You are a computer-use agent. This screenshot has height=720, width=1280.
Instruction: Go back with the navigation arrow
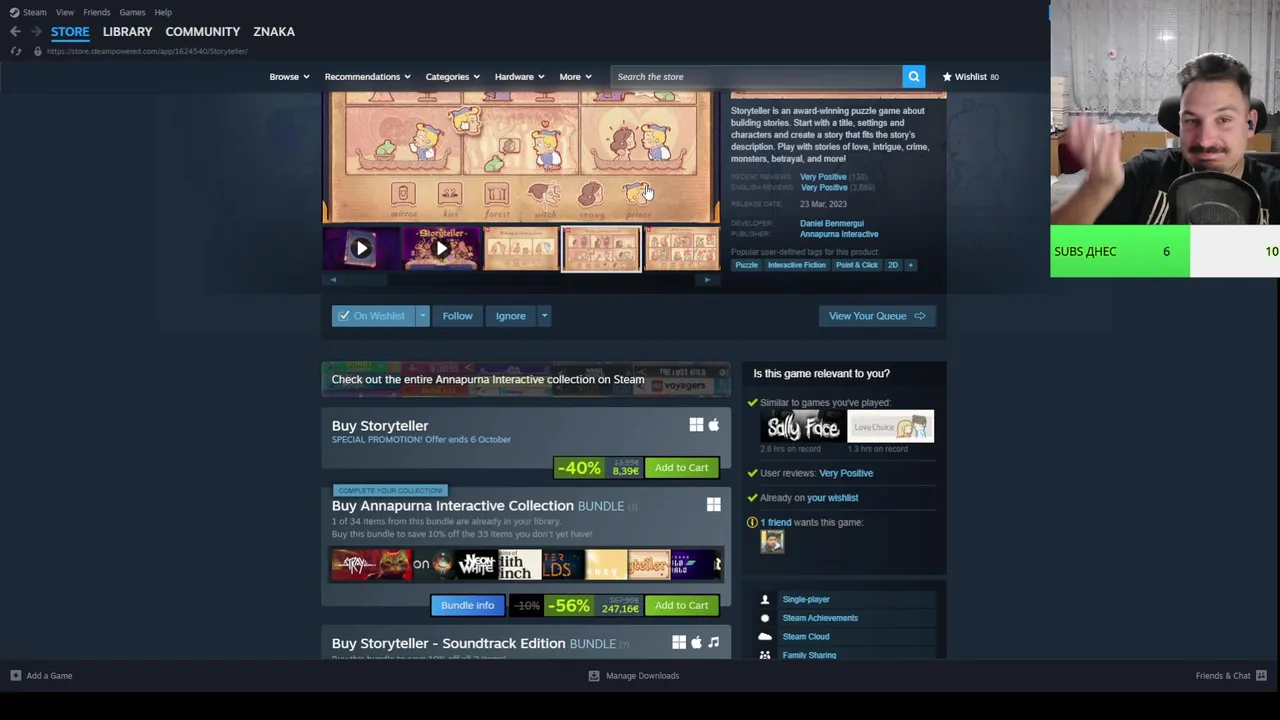click(x=15, y=31)
